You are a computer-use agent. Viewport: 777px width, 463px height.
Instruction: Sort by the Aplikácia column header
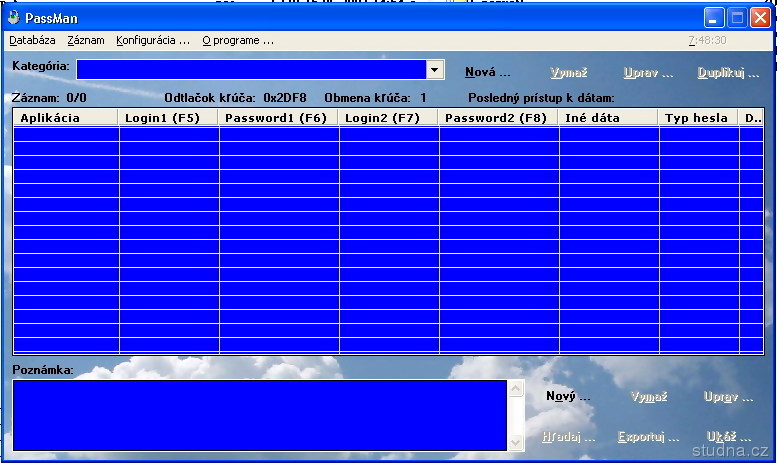click(66, 118)
